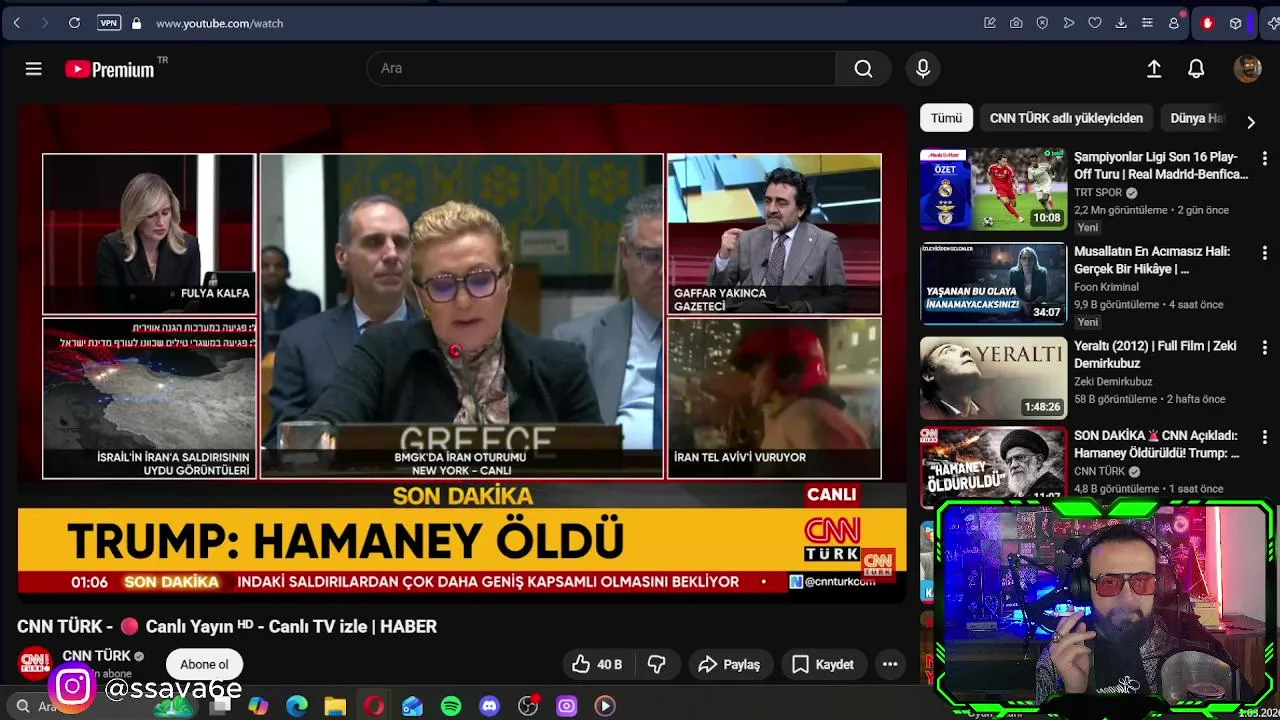The height and width of the screenshot is (720, 1280).
Task: Open Outlook from the taskbar
Action: pyautogui.click(x=412, y=706)
